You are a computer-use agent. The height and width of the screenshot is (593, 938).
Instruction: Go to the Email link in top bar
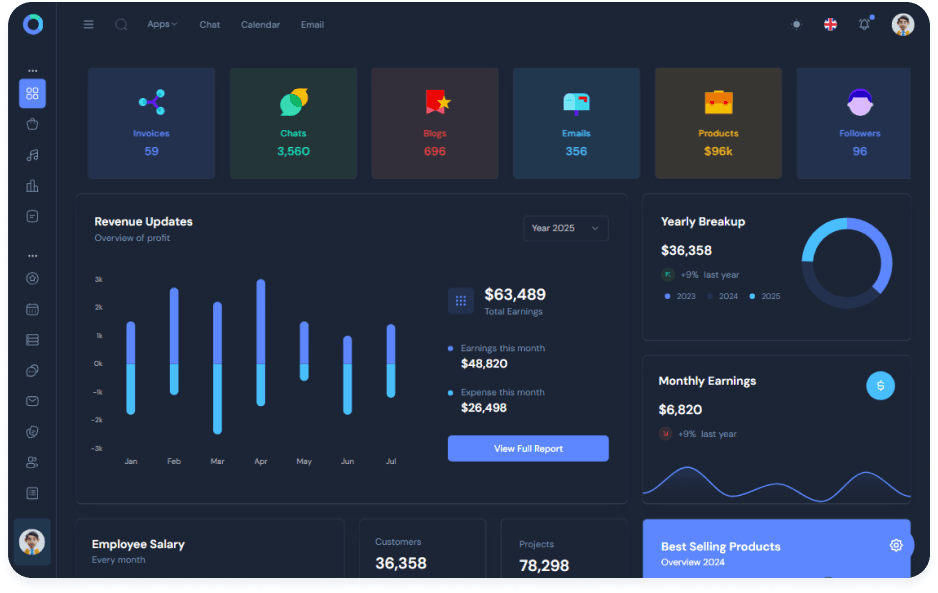point(312,25)
